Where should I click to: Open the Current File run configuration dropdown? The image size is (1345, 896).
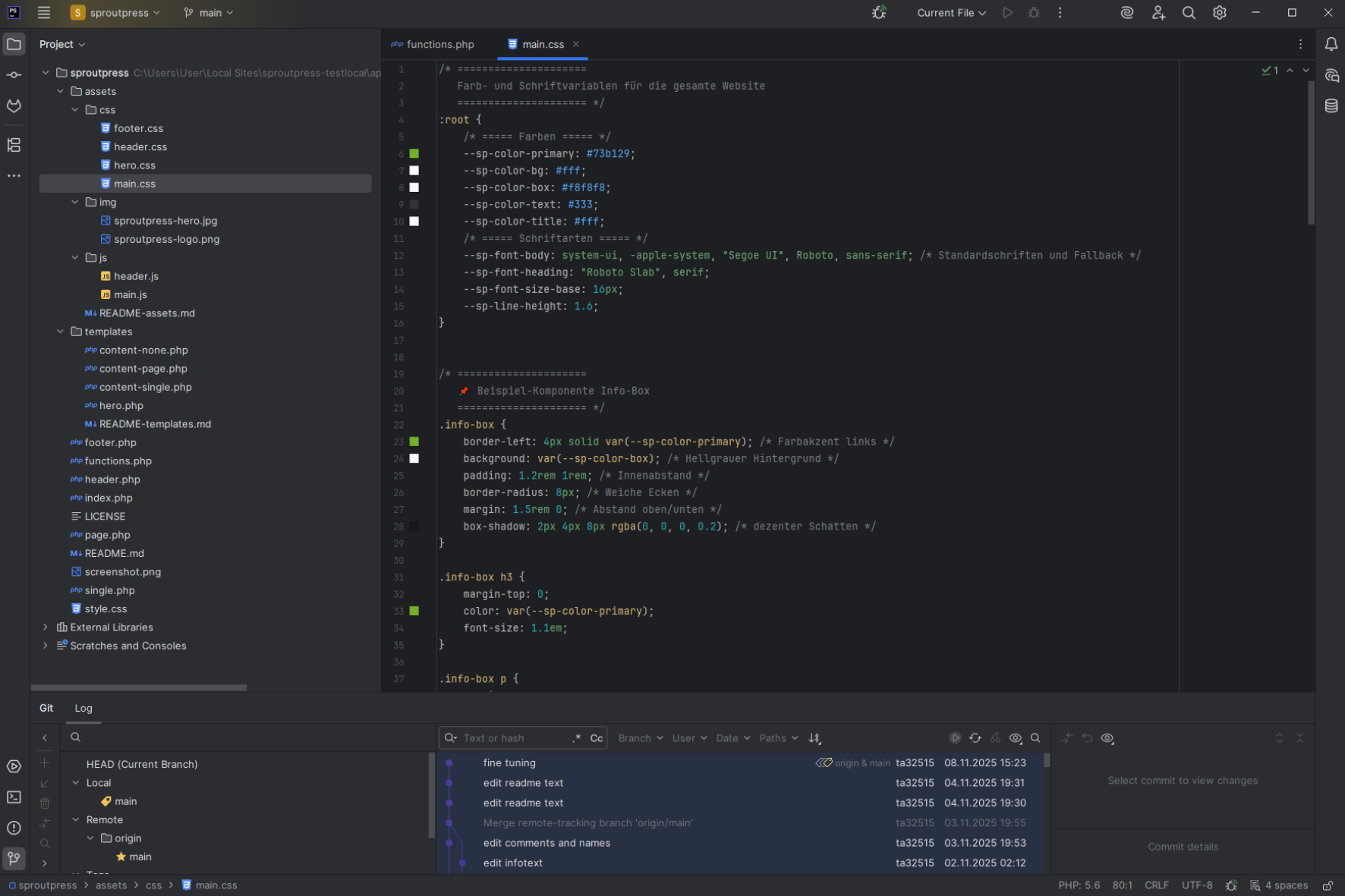coord(951,13)
